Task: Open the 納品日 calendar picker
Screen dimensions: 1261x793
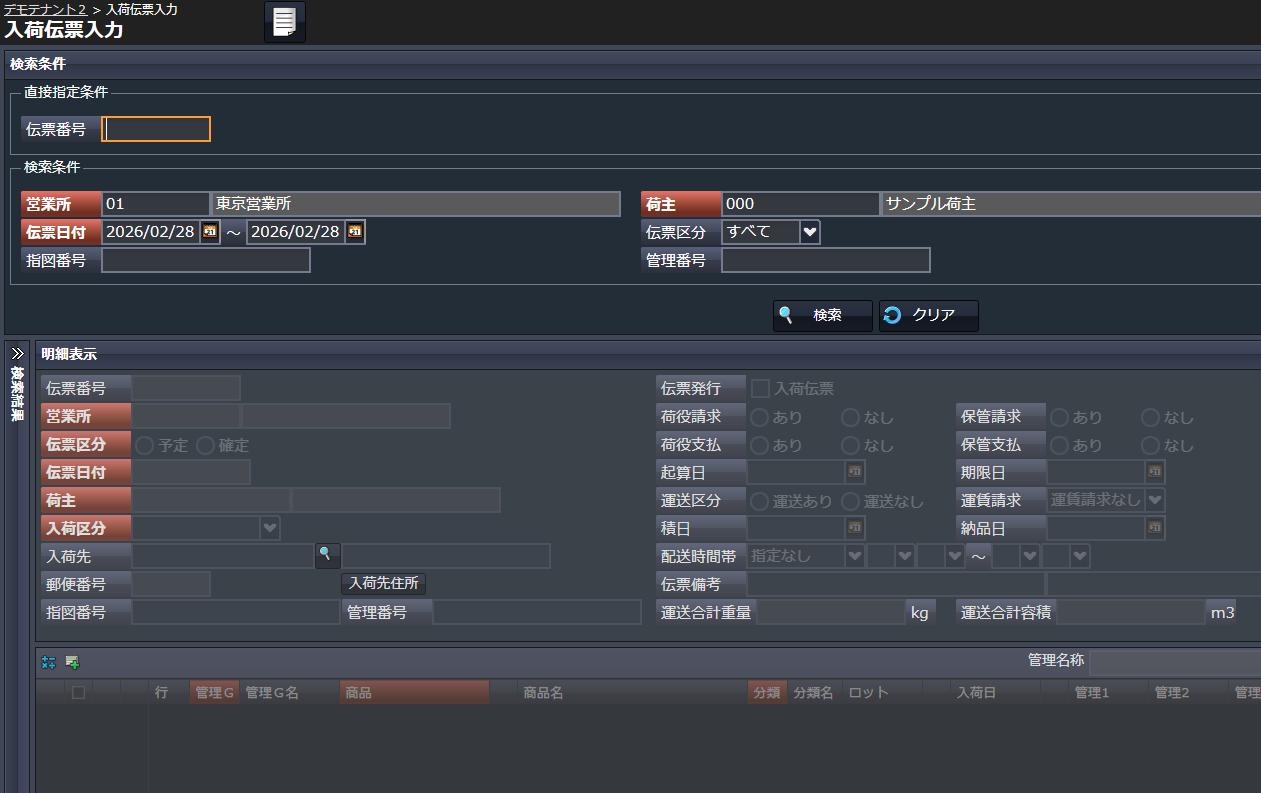Action: [1155, 527]
